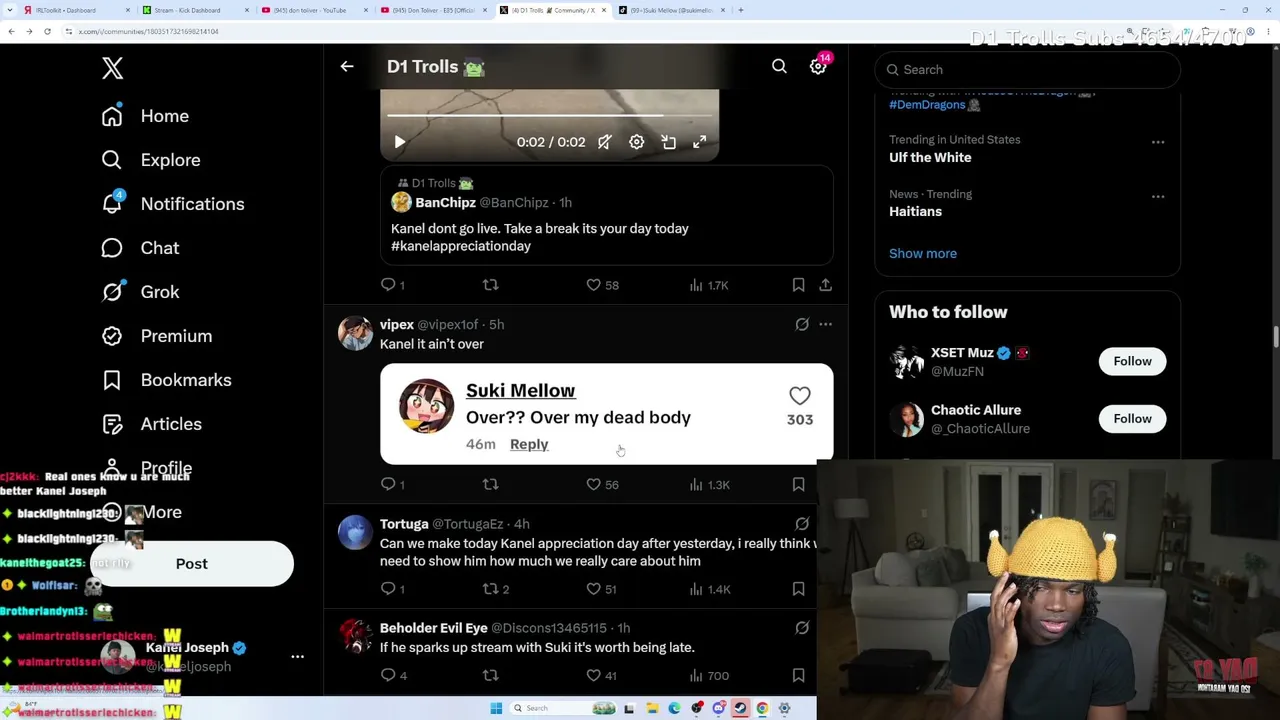Bookmark Tortuga's post
Screen dimensions: 1280x720
pos(798,589)
